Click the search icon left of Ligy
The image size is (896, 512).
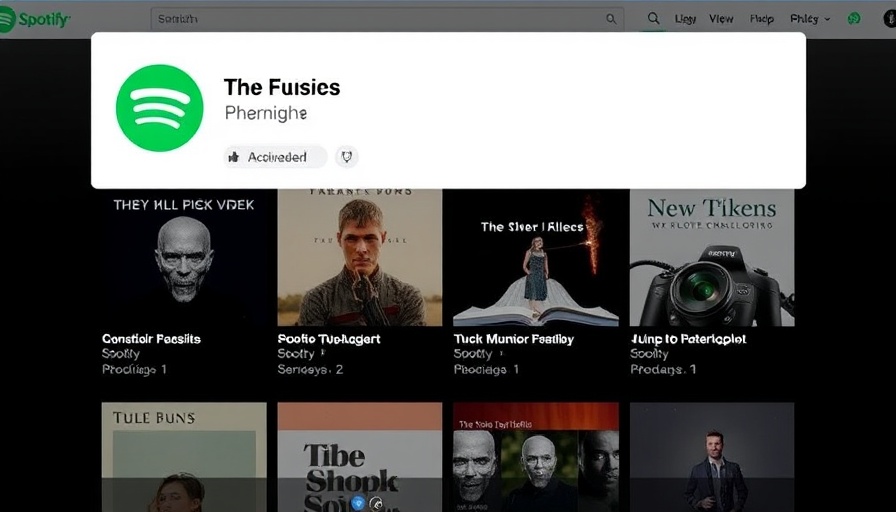[653, 18]
